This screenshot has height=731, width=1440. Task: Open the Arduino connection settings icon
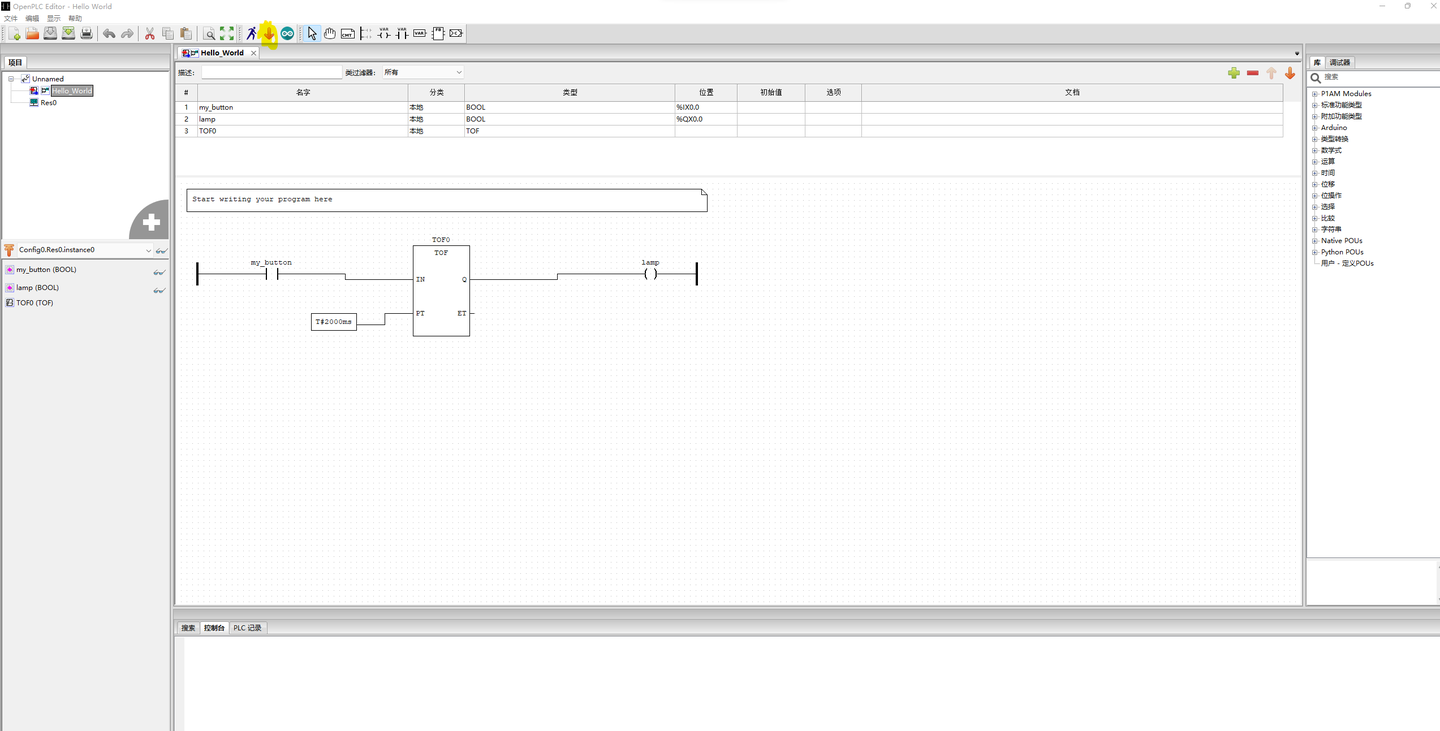coord(288,33)
